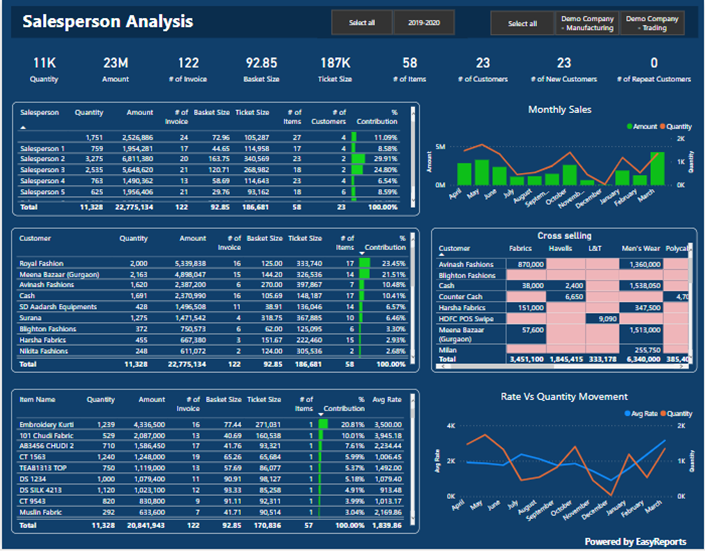
Task: Click the 23M Amount card
Action: tap(116, 69)
